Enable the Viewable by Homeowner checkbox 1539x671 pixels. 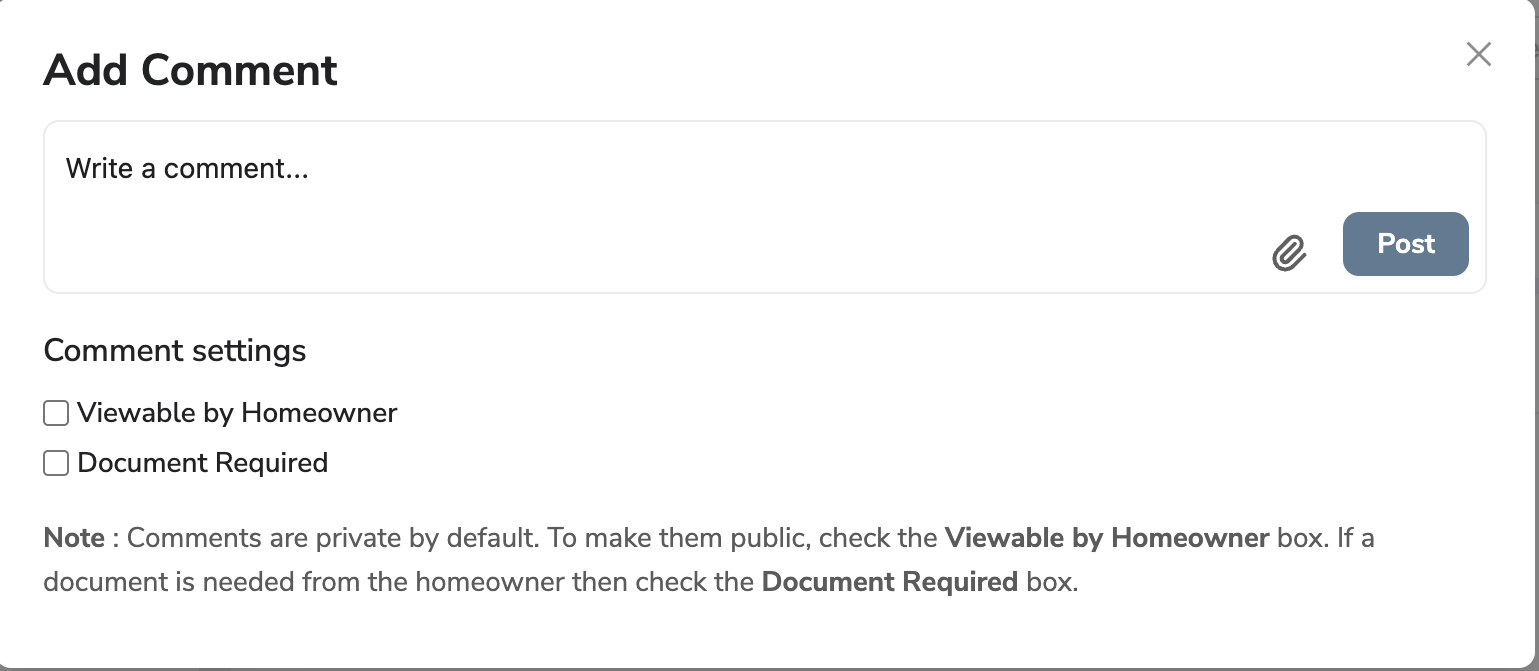56,413
